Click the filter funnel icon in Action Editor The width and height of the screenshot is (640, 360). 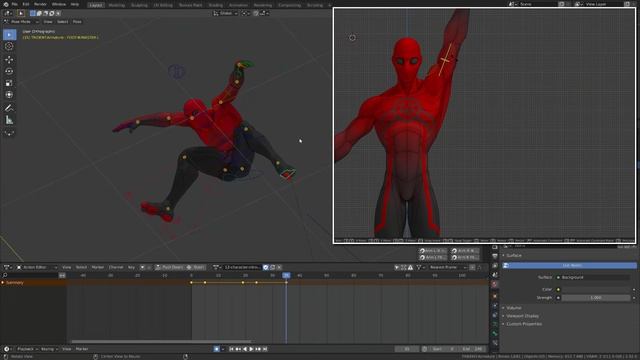click(419, 267)
